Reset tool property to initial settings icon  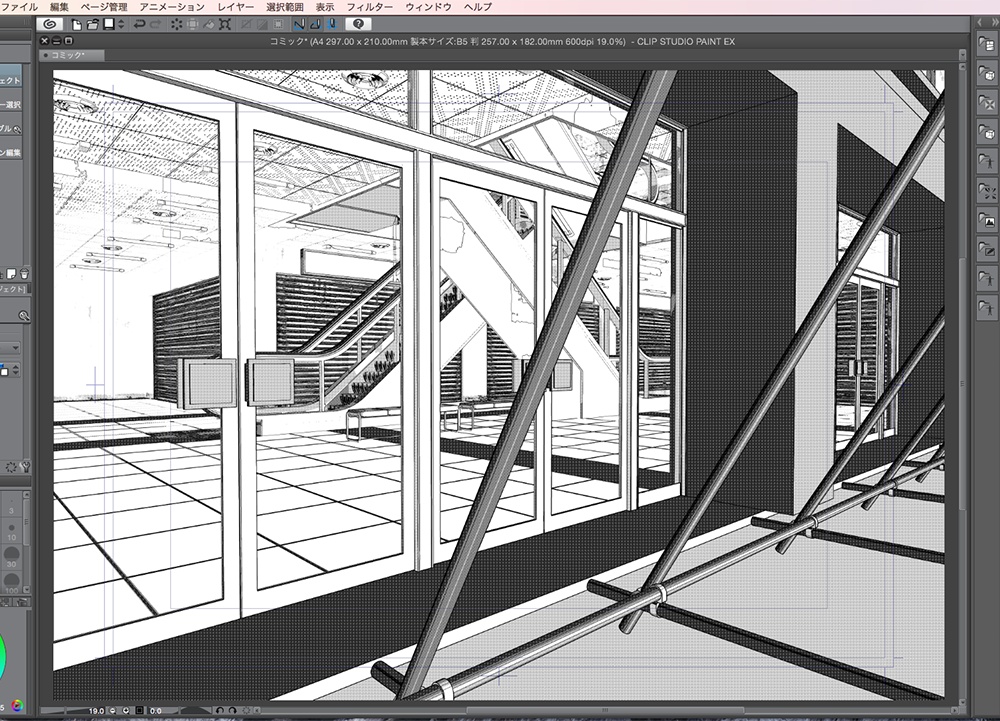point(11,467)
